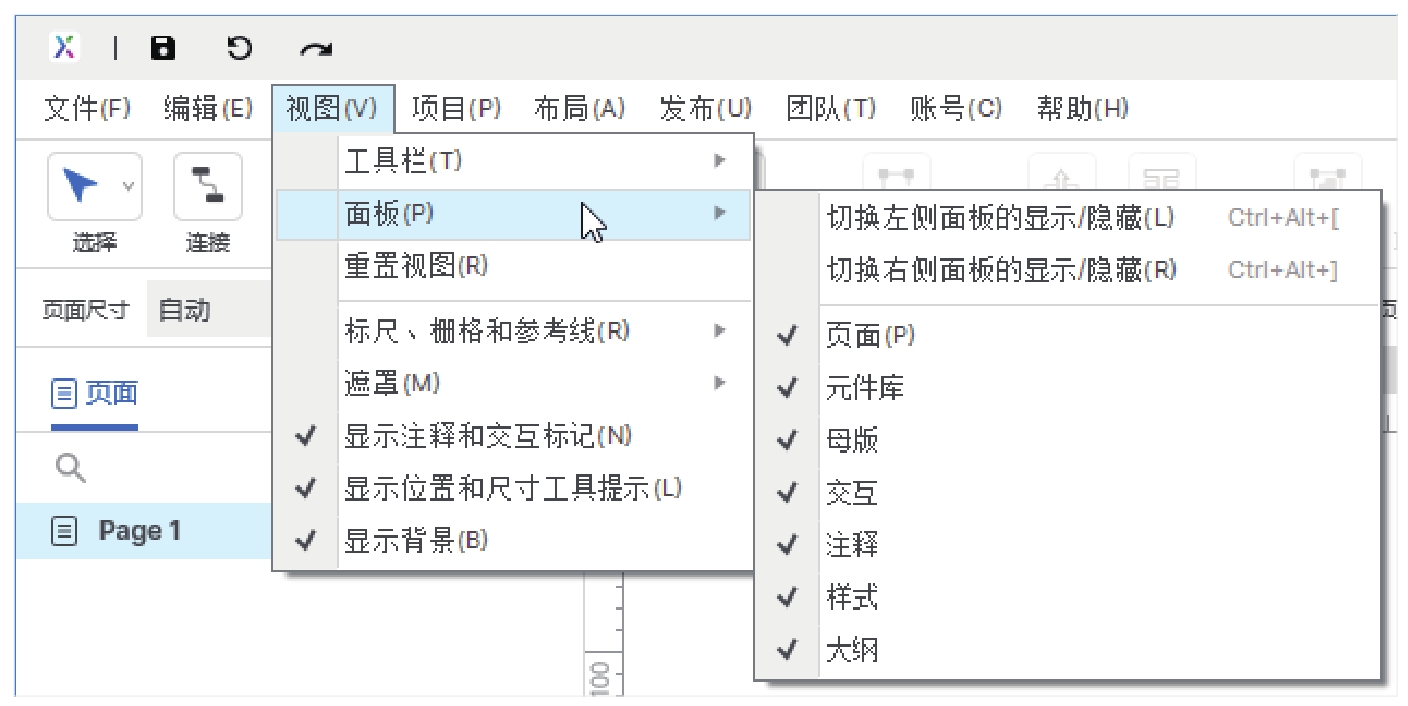This screenshot has height=706, width=1408.
Task: Disable 显示背景 option
Action: [415, 542]
